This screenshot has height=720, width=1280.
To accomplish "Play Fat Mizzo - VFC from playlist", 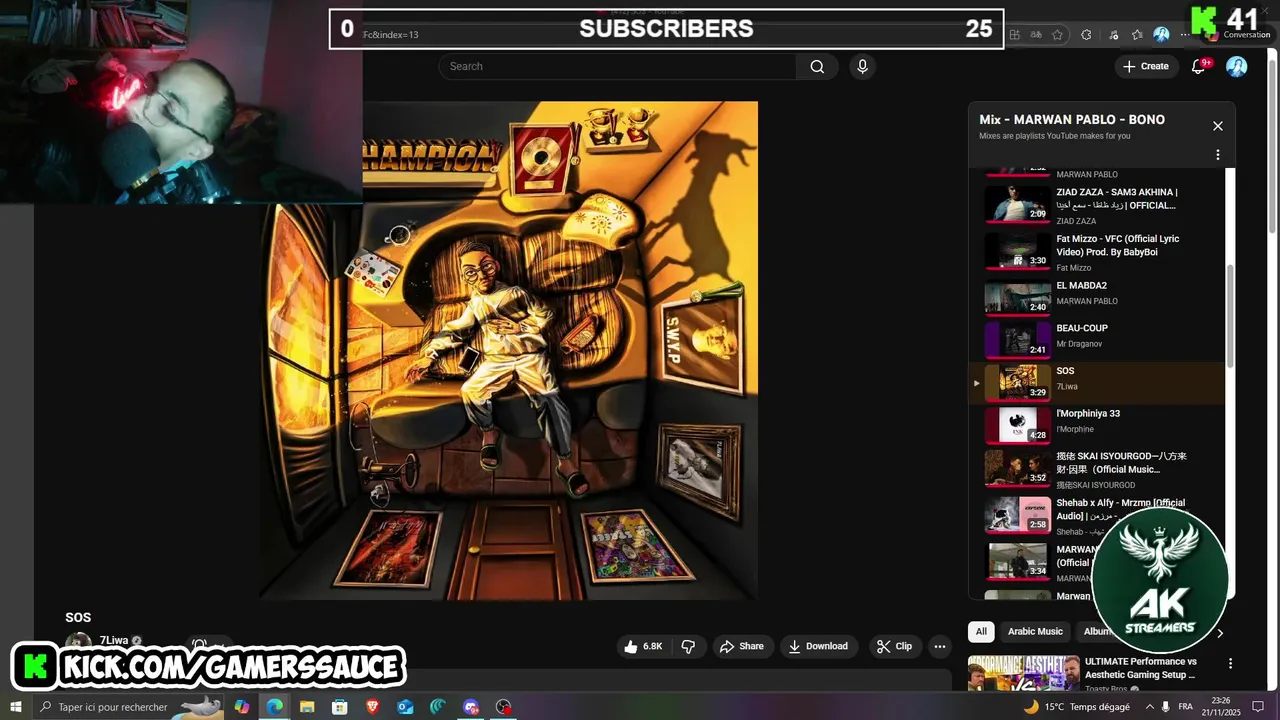I will [1097, 252].
